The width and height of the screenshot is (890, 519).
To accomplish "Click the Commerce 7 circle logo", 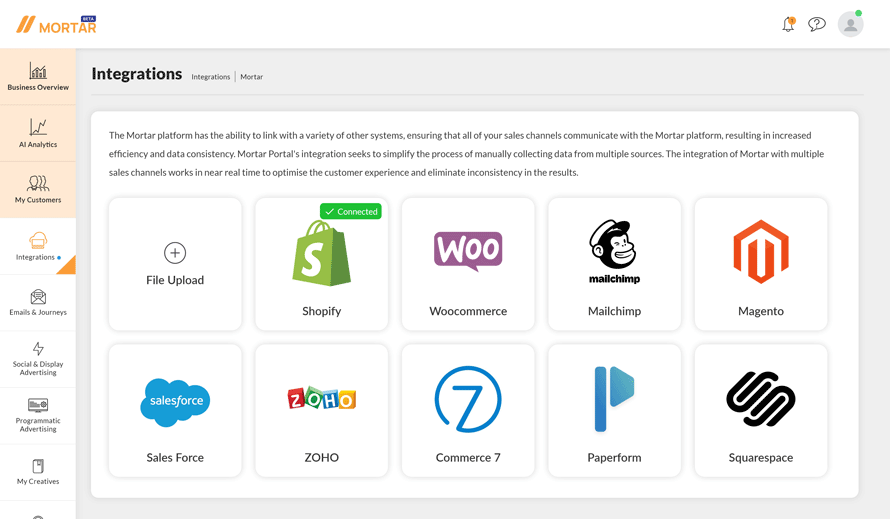I will 468,399.
